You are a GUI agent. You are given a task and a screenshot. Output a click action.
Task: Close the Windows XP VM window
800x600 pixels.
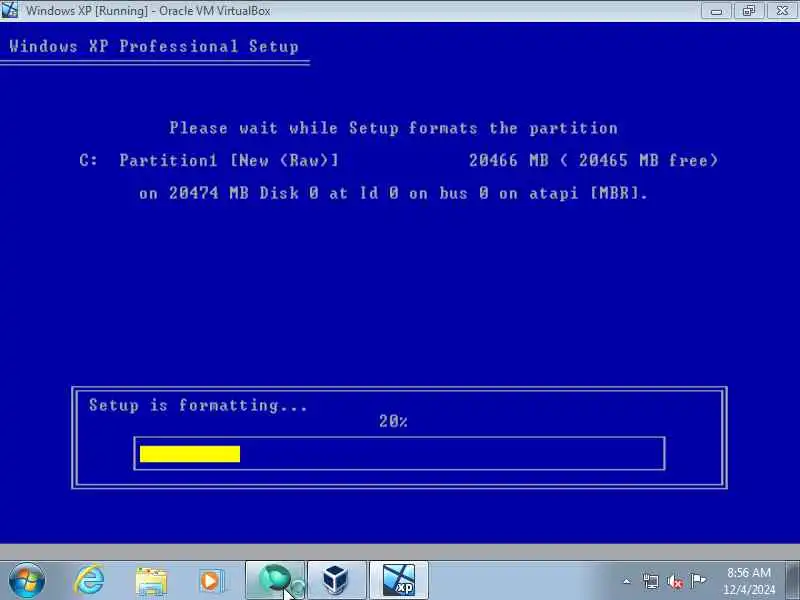(x=782, y=11)
